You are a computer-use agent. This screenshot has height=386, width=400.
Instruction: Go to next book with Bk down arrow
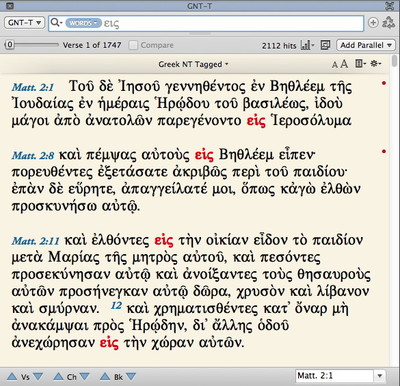click(131, 376)
